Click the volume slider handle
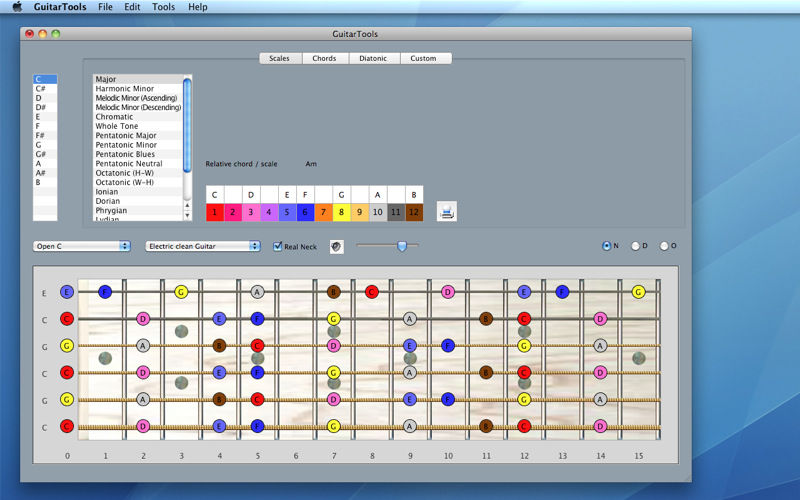 [402, 246]
